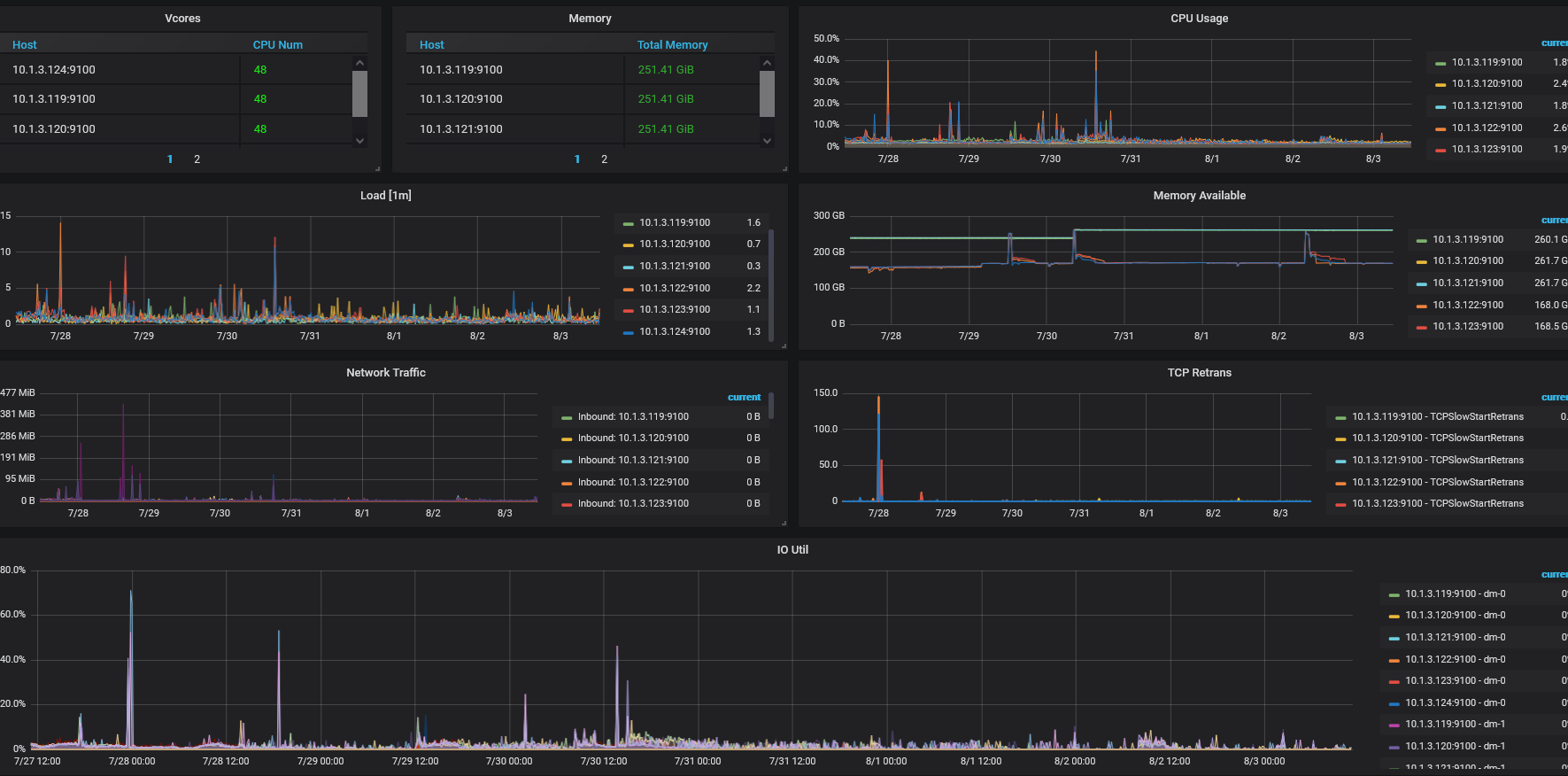Screen dimensions: 1568x776
Task: Open the CPU Usage panel title menu
Action: (1199, 19)
